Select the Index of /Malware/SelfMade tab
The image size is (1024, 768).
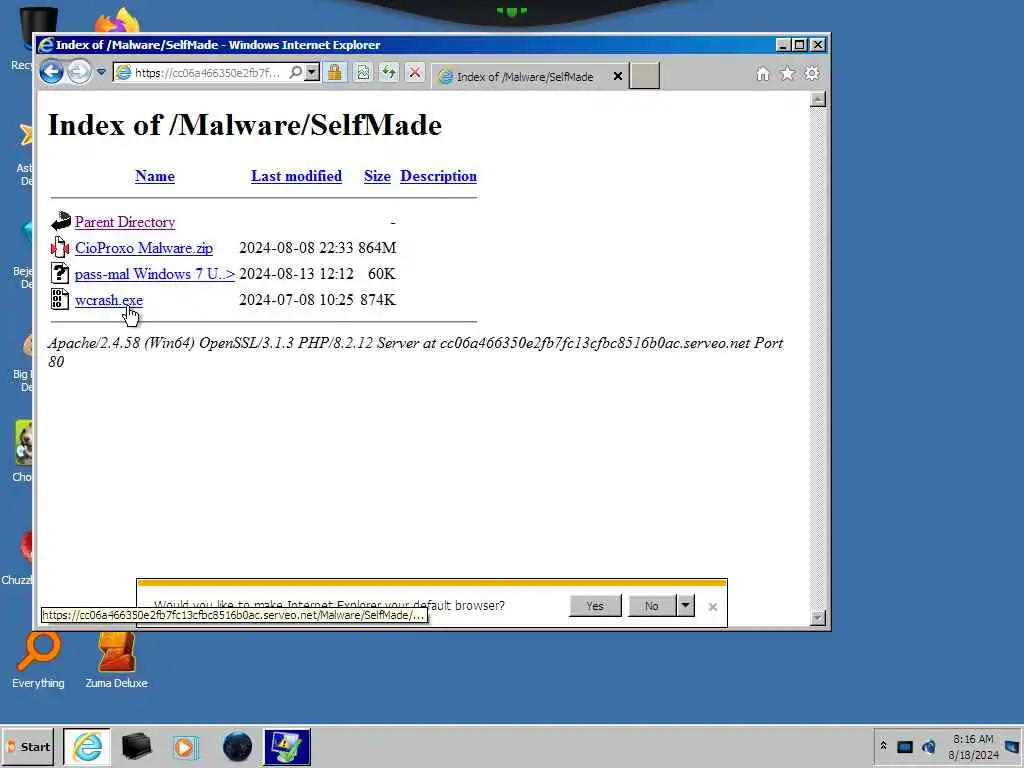click(524, 76)
